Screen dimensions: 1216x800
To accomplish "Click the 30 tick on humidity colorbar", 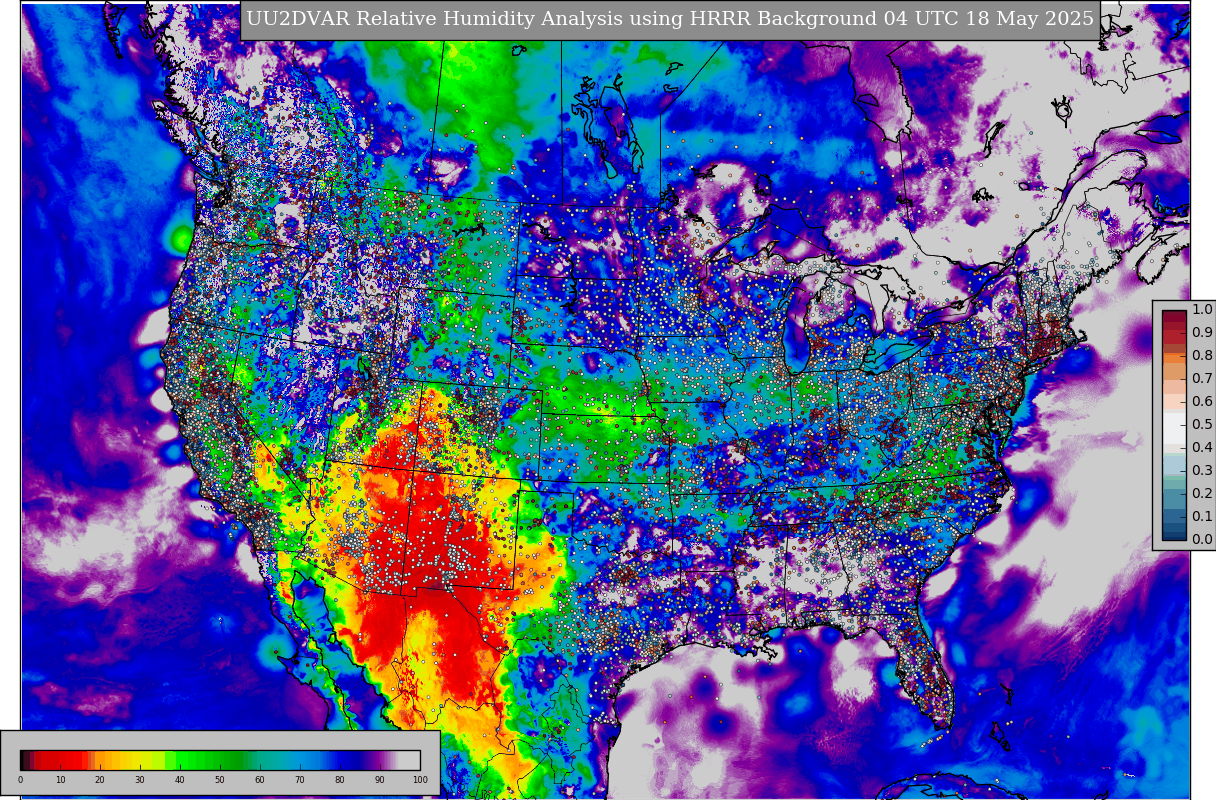I will point(140,780).
